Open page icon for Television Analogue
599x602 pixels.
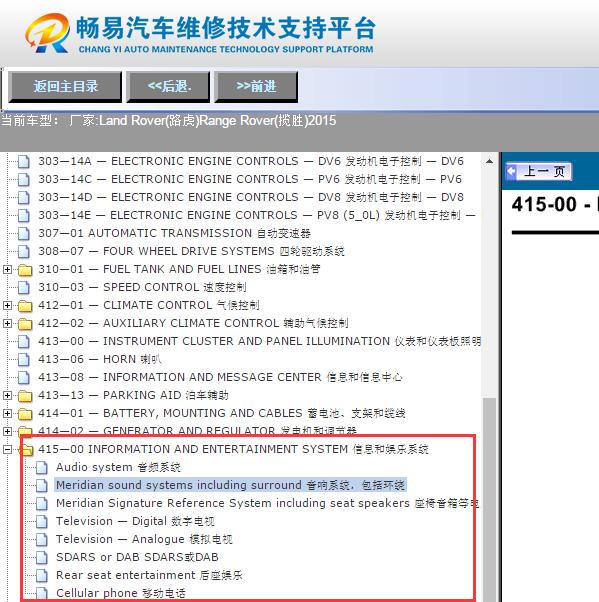pos(42,540)
